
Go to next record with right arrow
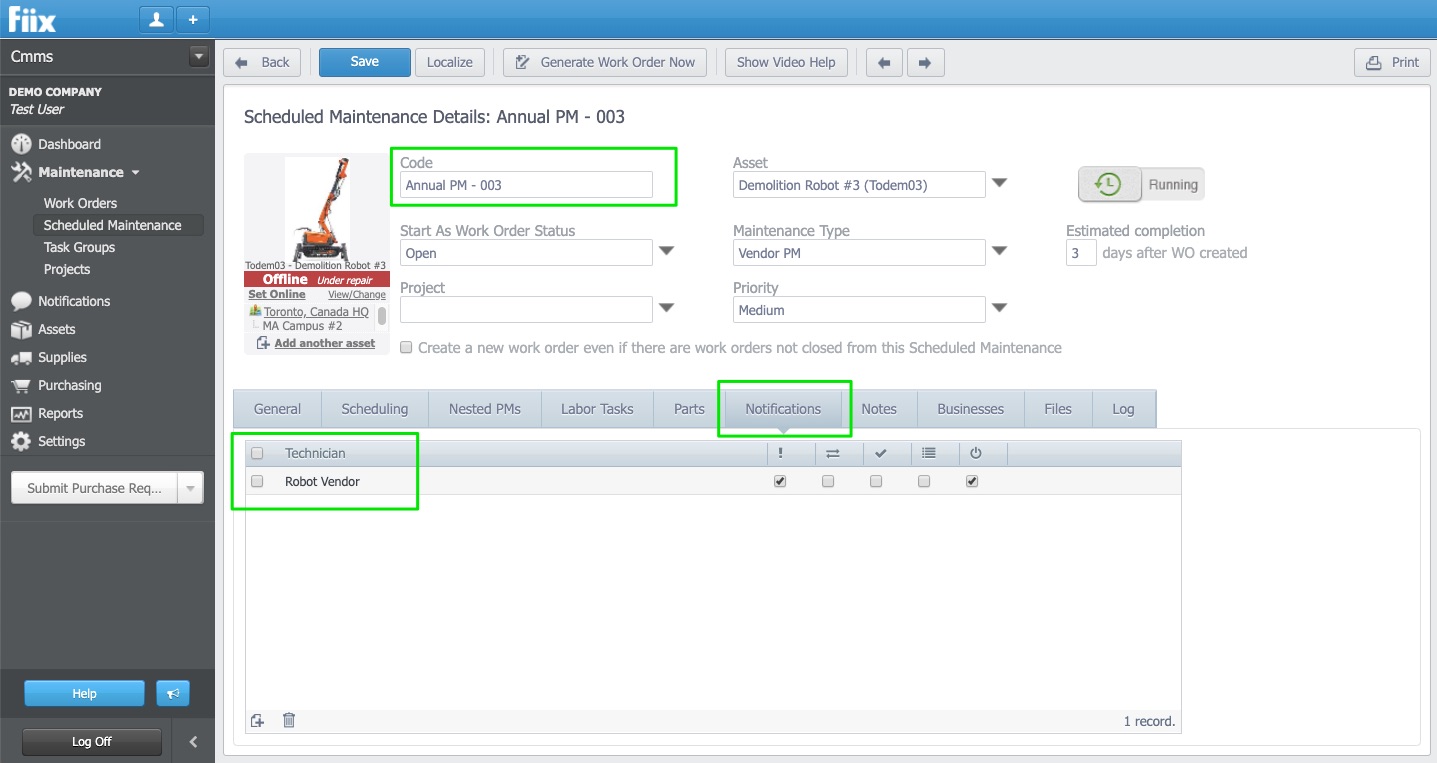925,62
